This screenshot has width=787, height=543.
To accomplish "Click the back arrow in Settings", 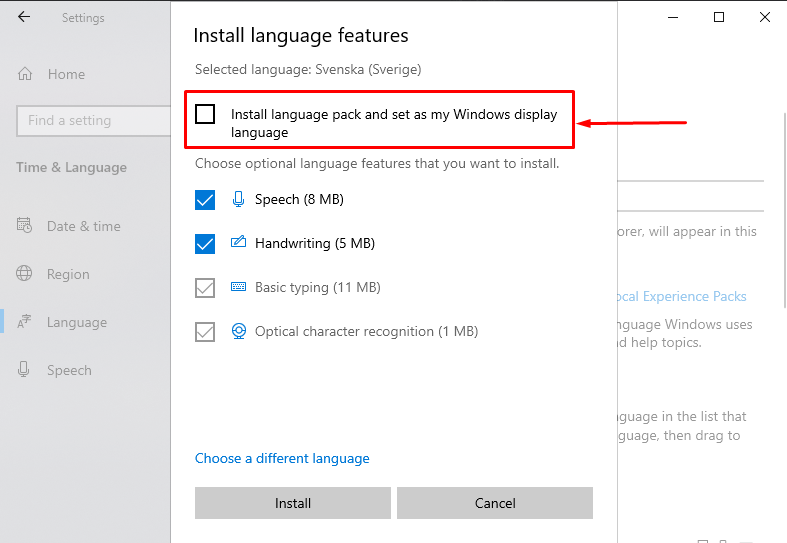I will pos(24,17).
